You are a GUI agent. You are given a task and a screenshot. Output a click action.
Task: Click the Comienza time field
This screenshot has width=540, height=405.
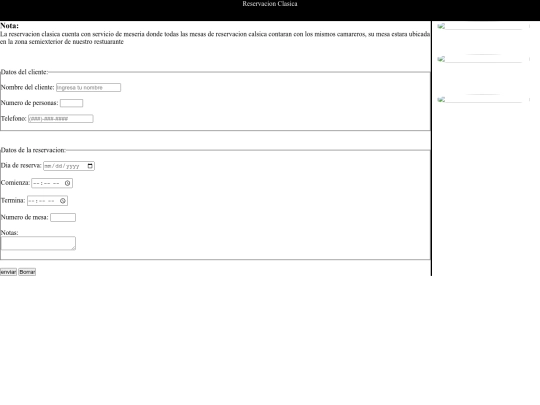(x=52, y=183)
